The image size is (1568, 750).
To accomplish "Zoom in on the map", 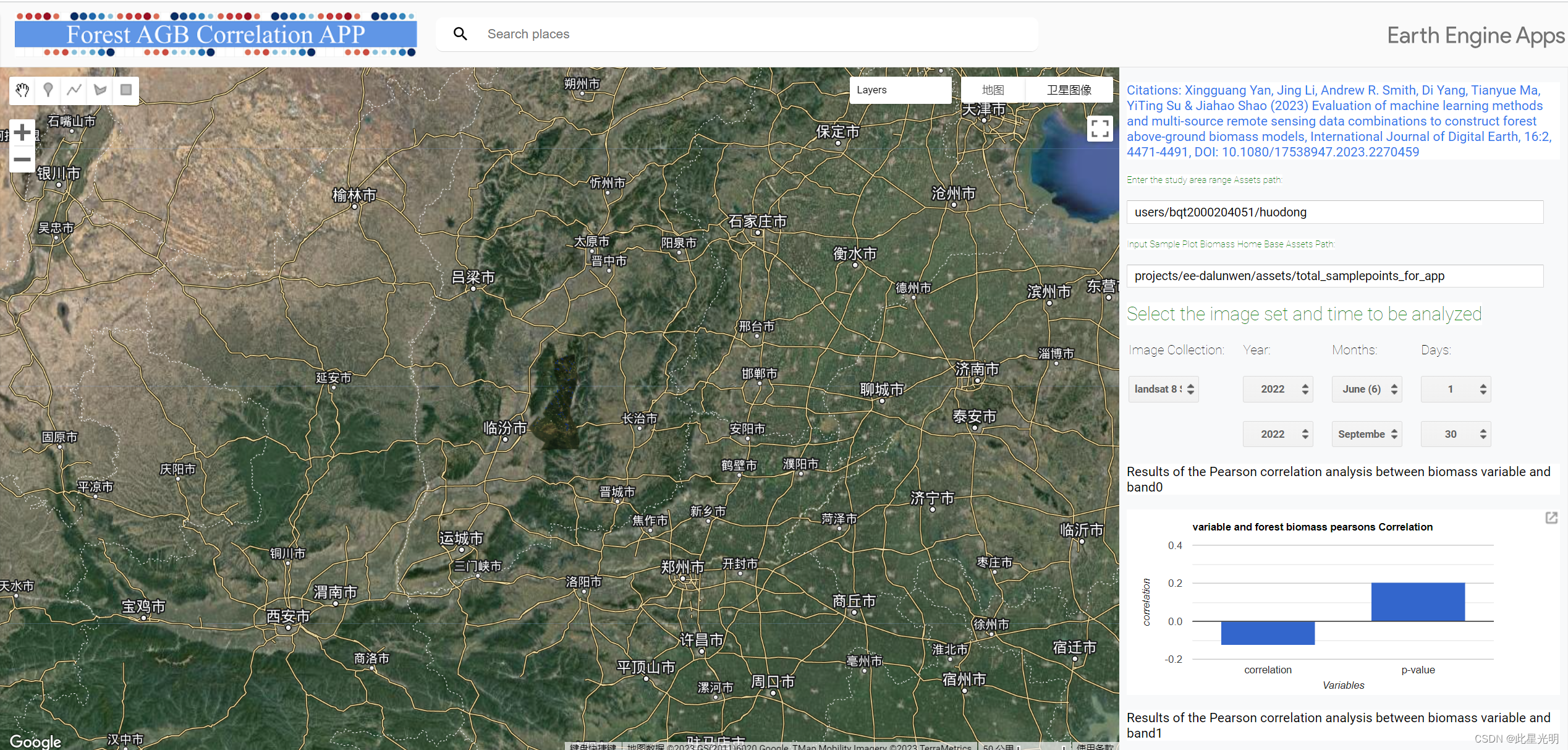I will click(22, 132).
